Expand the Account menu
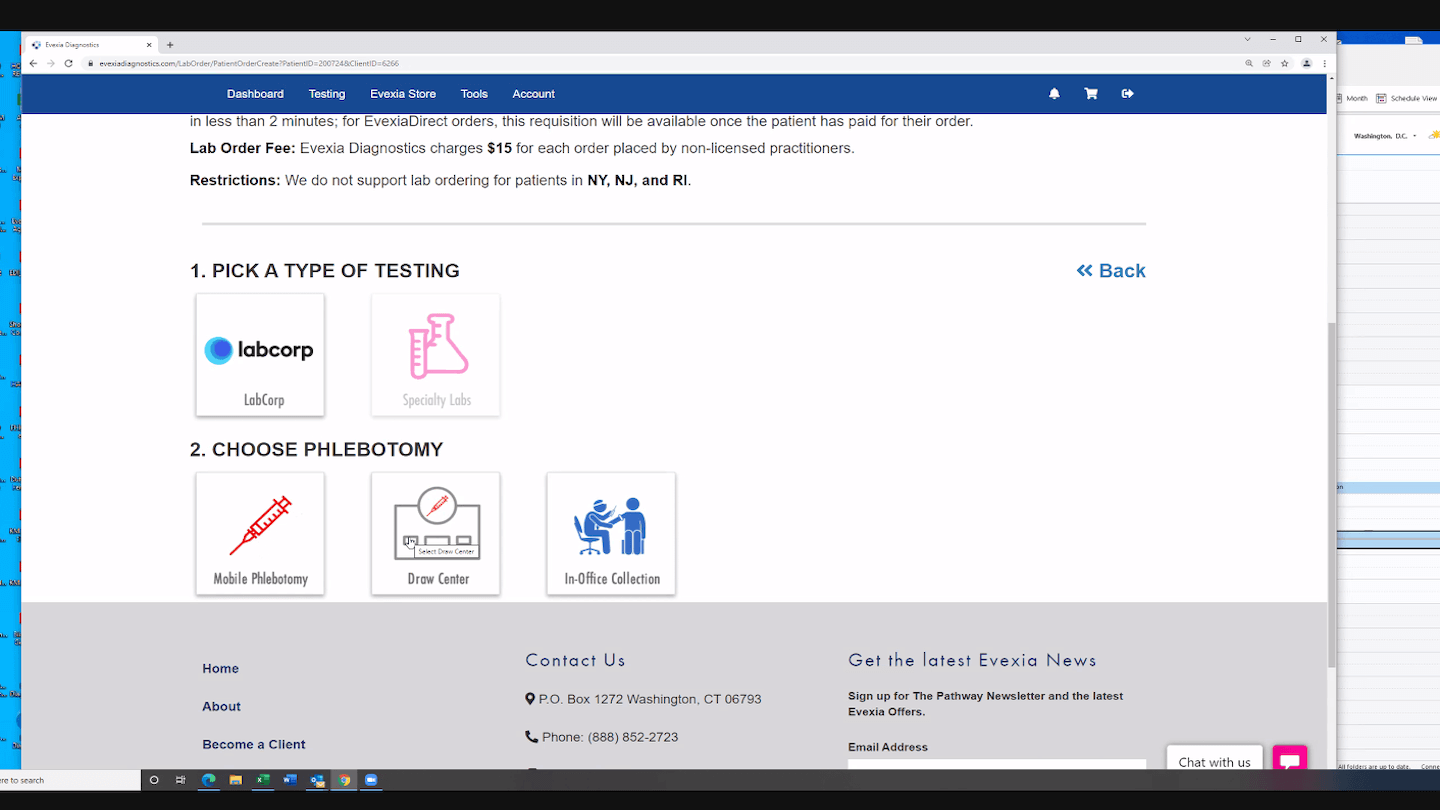The width and height of the screenshot is (1440, 810). point(533,94)
